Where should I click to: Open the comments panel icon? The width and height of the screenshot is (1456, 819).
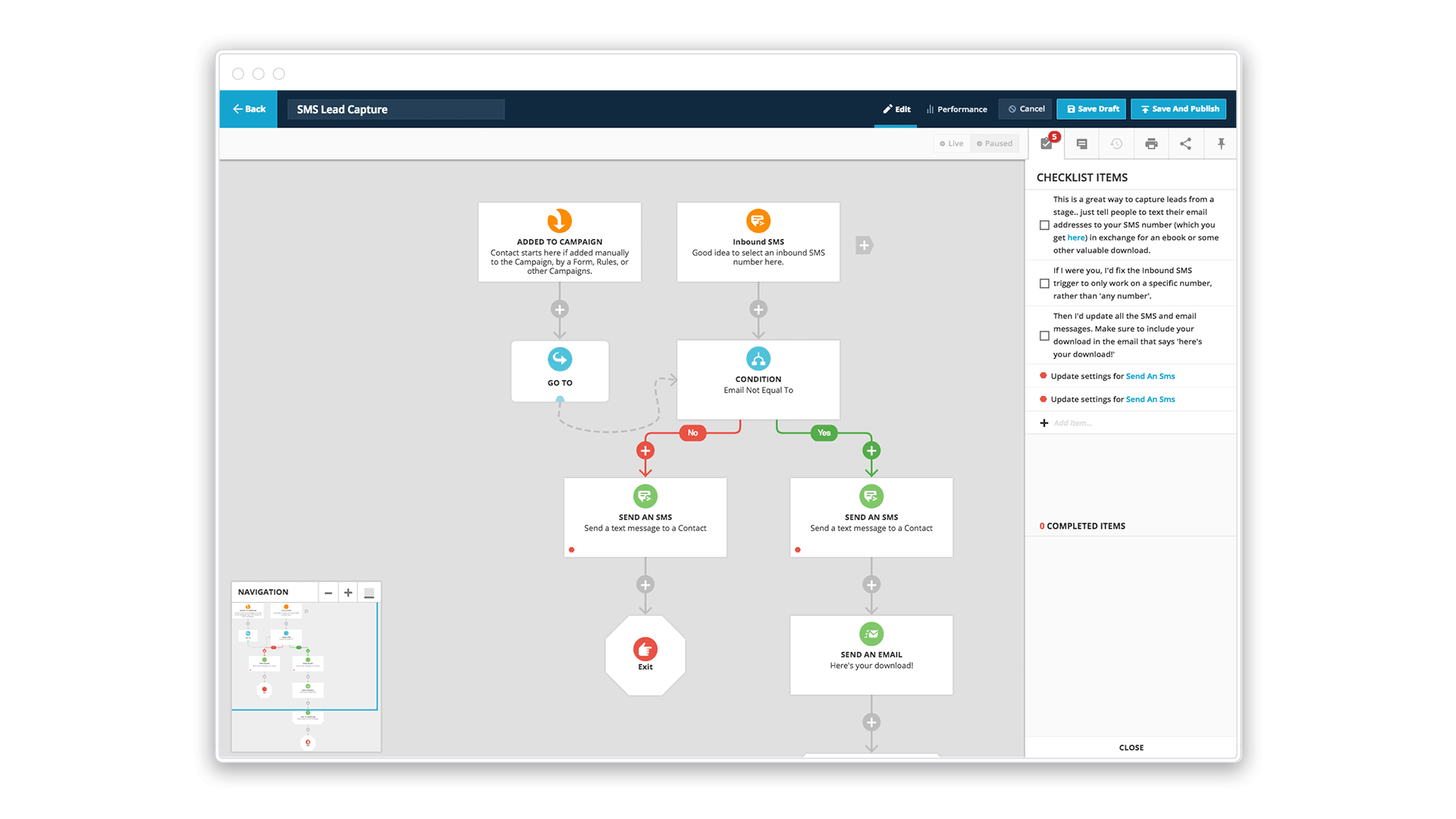[1082, 144]
